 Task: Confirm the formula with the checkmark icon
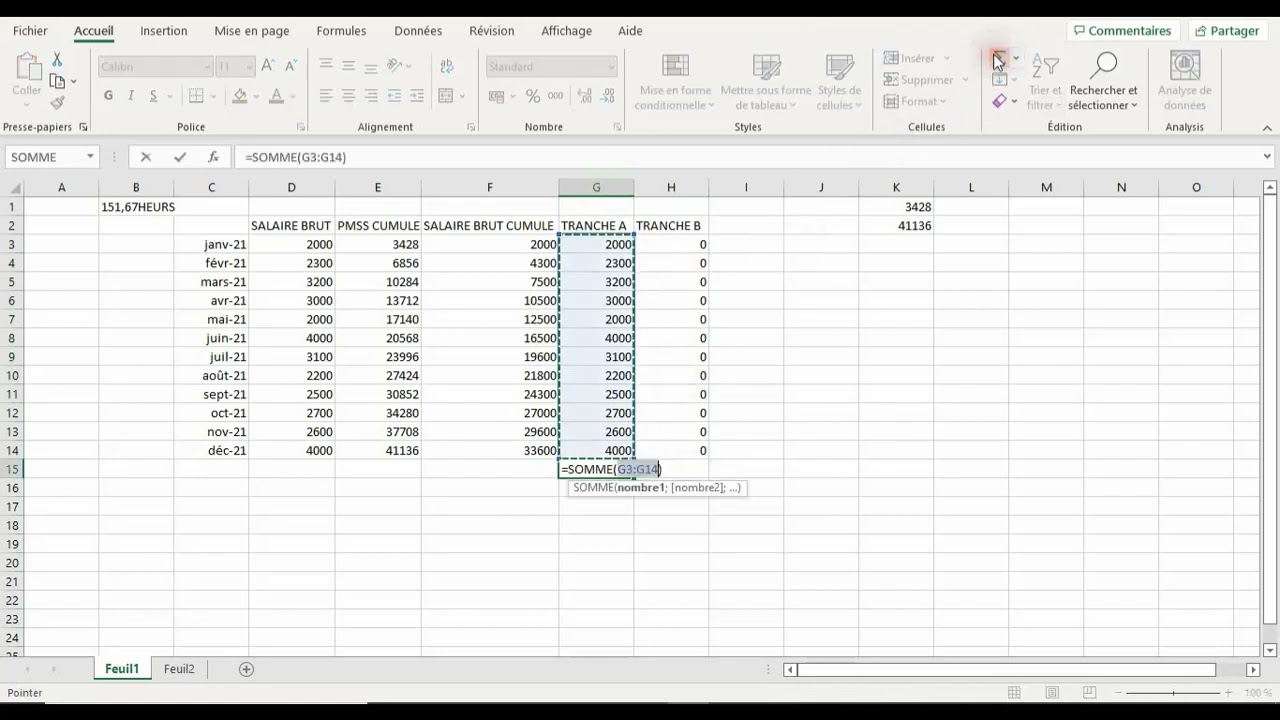tap(180, 157)
